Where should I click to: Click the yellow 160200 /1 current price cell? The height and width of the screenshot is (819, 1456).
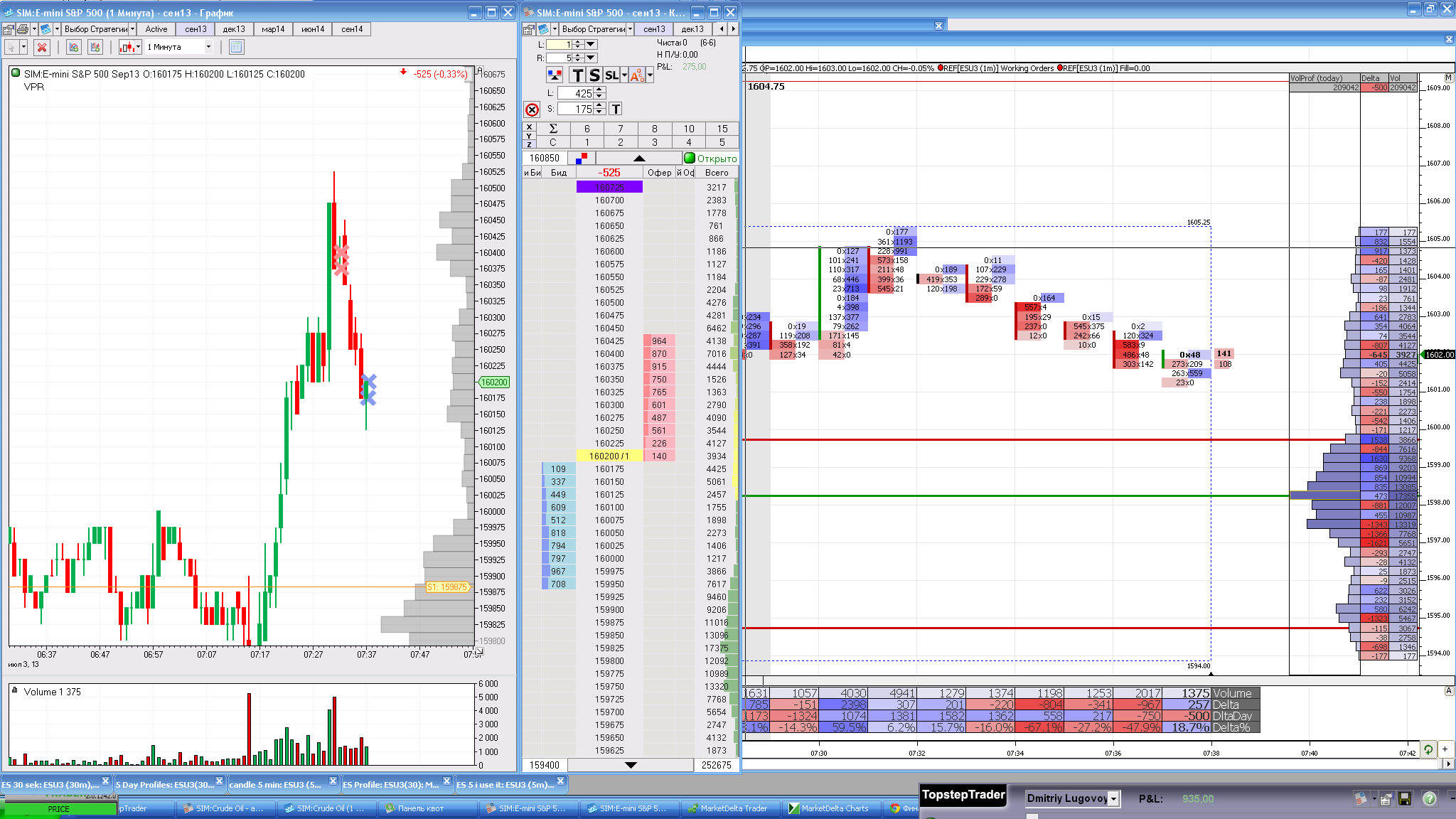(x=609, y=456)
